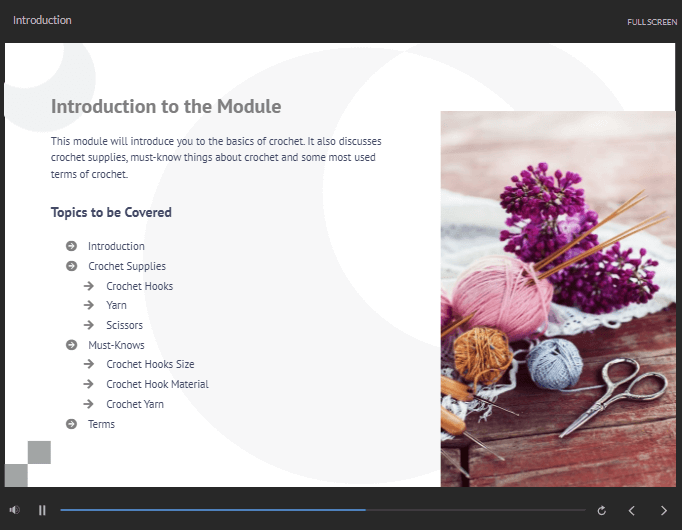The height and width of the screenshot is (530, 682).
Task: Advance to the next slide
Action: point(663,510)
